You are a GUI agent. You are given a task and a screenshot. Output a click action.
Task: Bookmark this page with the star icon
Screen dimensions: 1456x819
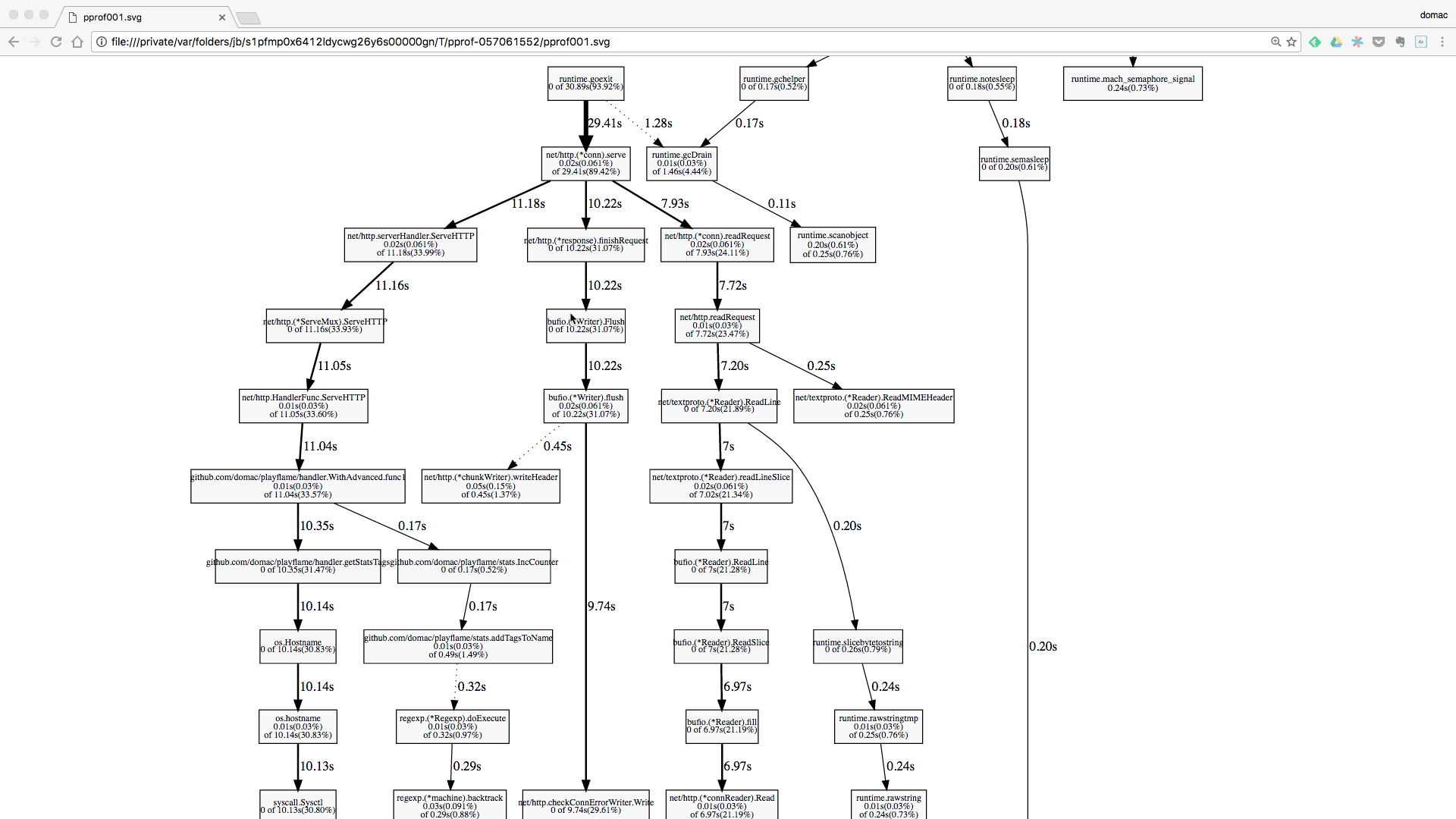pyautogui.click(x=1291, y=42)
